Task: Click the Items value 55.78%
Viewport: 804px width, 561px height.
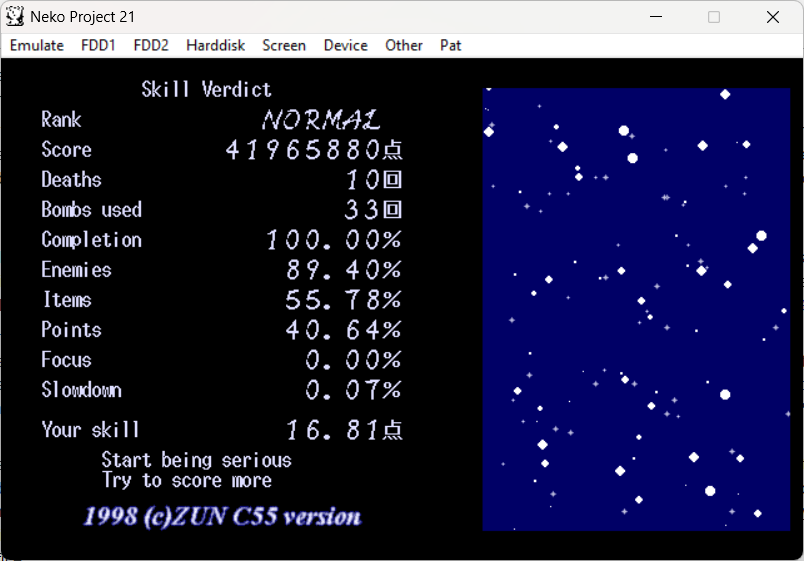Action: coord(344,300)
